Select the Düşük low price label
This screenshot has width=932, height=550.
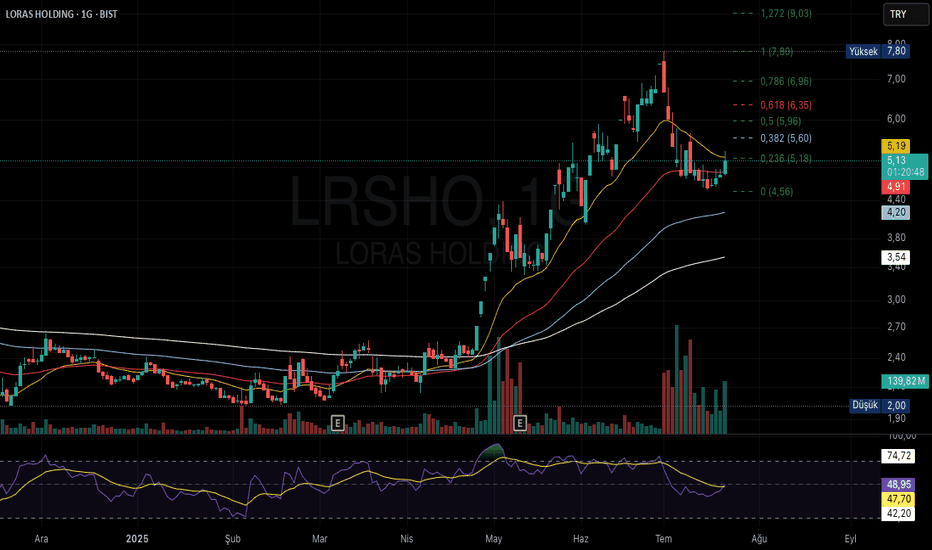click(864, 406)
